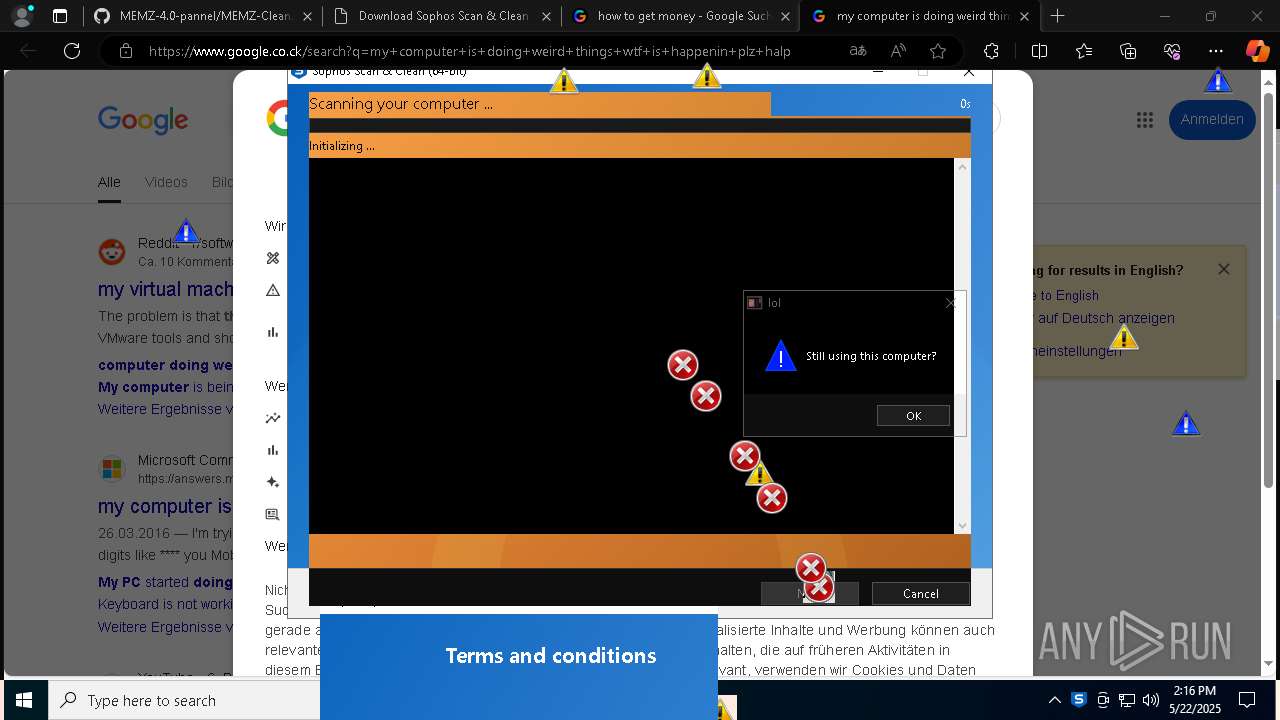Click Sophos log scrollbar down arrow

pyautogui.click(x=963, y=526)
